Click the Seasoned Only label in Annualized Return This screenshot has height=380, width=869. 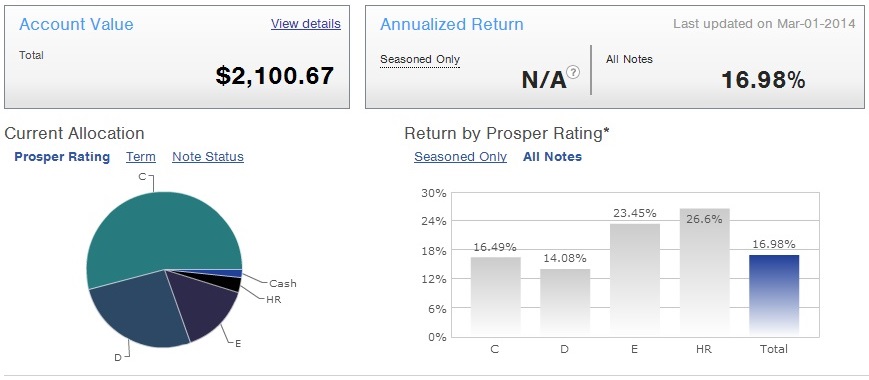[x=420, y=59]
